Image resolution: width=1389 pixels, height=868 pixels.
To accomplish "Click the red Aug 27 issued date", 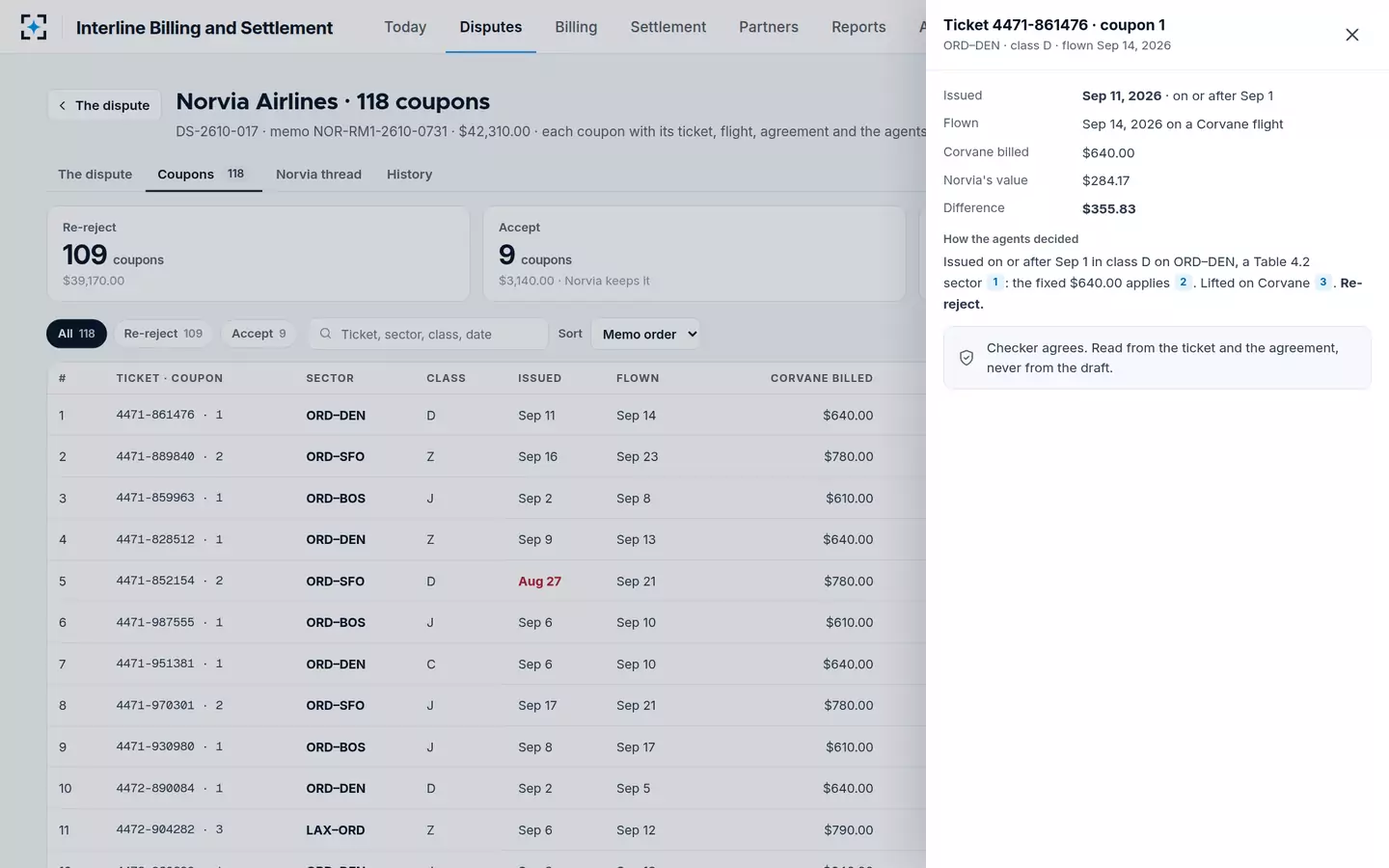I will [x=539, y=582].
